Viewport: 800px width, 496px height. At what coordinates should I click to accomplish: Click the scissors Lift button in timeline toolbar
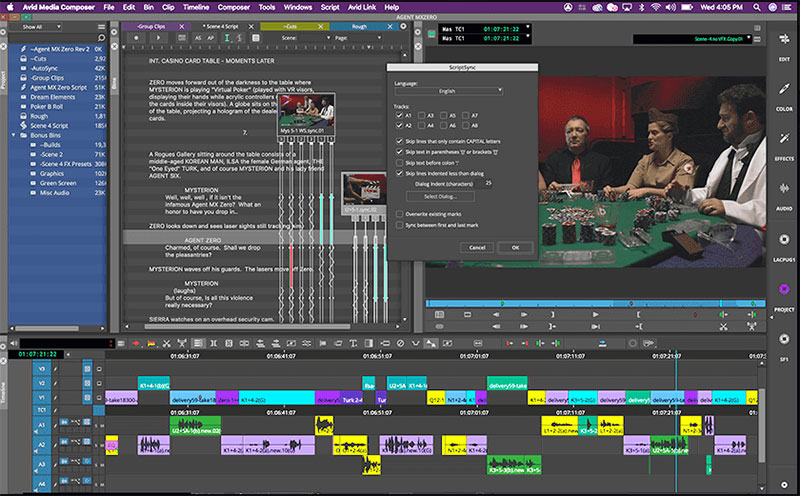166,343
